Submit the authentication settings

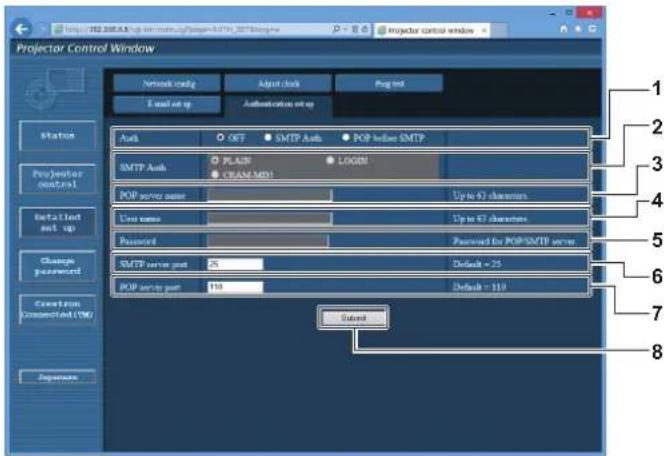point(353,318)
